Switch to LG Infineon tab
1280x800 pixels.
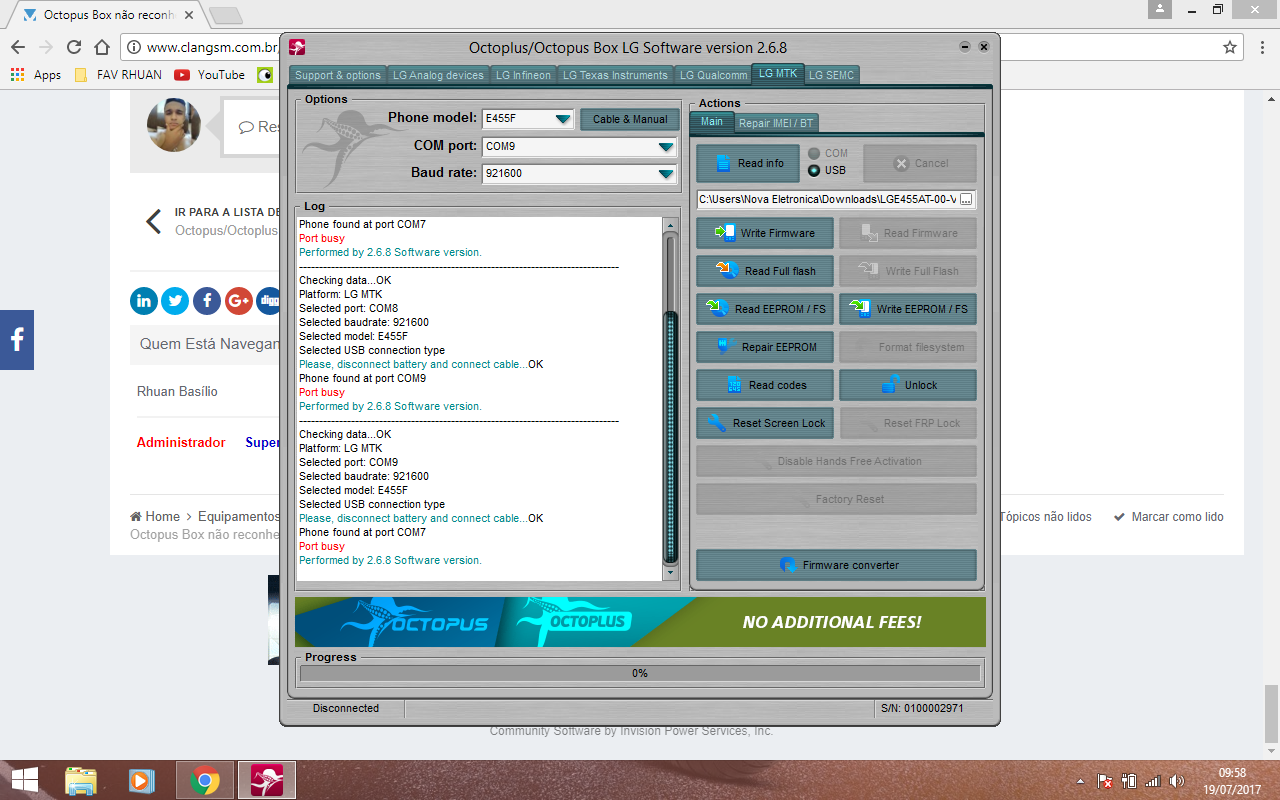tap(523, 75)
